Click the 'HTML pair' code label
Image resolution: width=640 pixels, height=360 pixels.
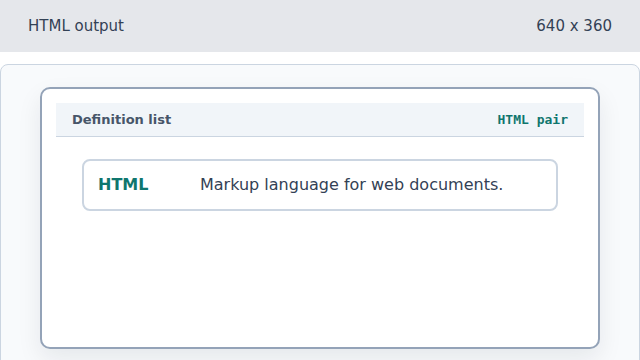click(x=533, y=120)
